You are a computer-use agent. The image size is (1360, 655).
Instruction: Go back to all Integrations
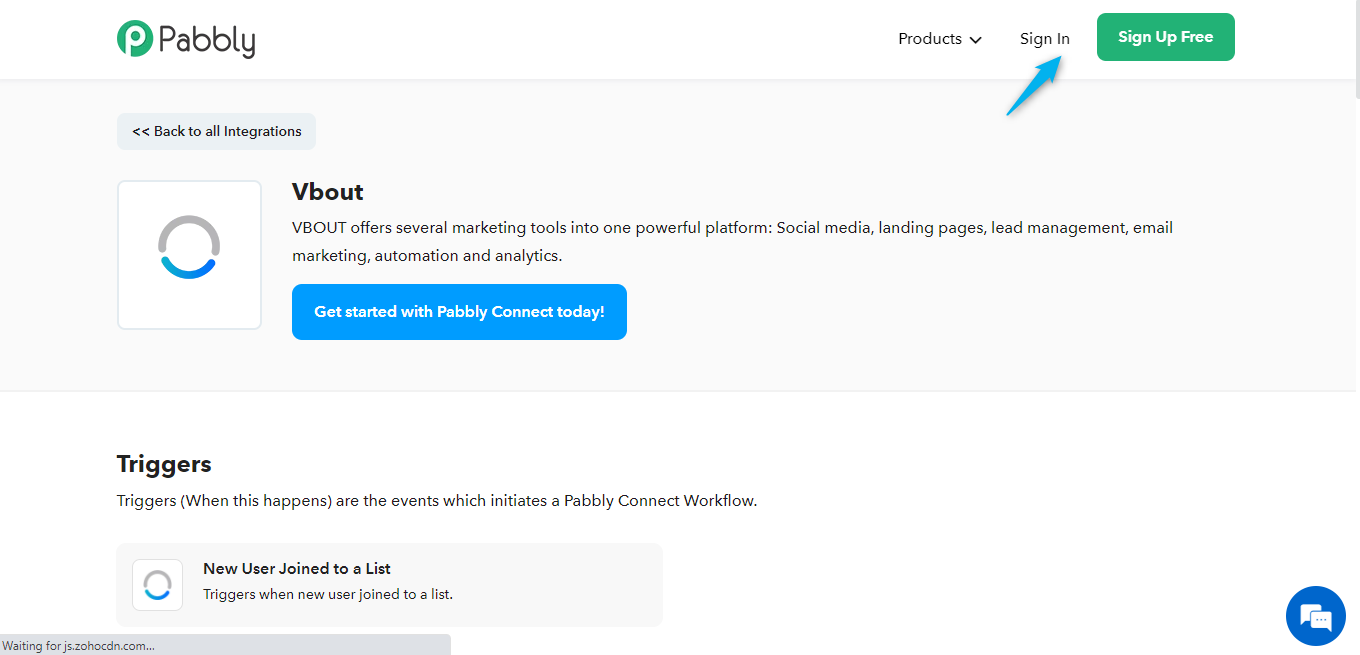(x=216, y=131)
